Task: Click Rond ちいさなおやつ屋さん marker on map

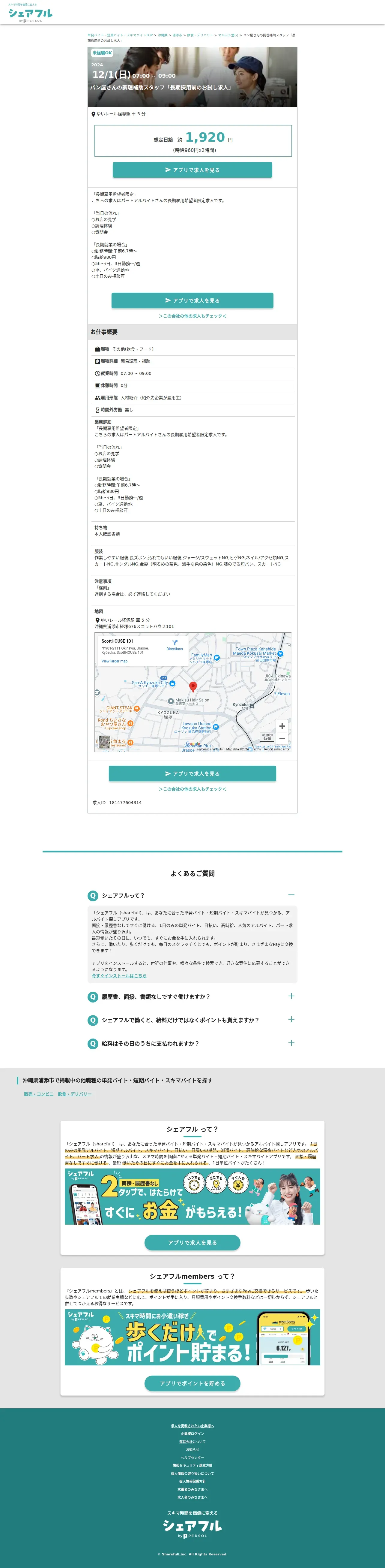Action: click(x=130, y=723)
